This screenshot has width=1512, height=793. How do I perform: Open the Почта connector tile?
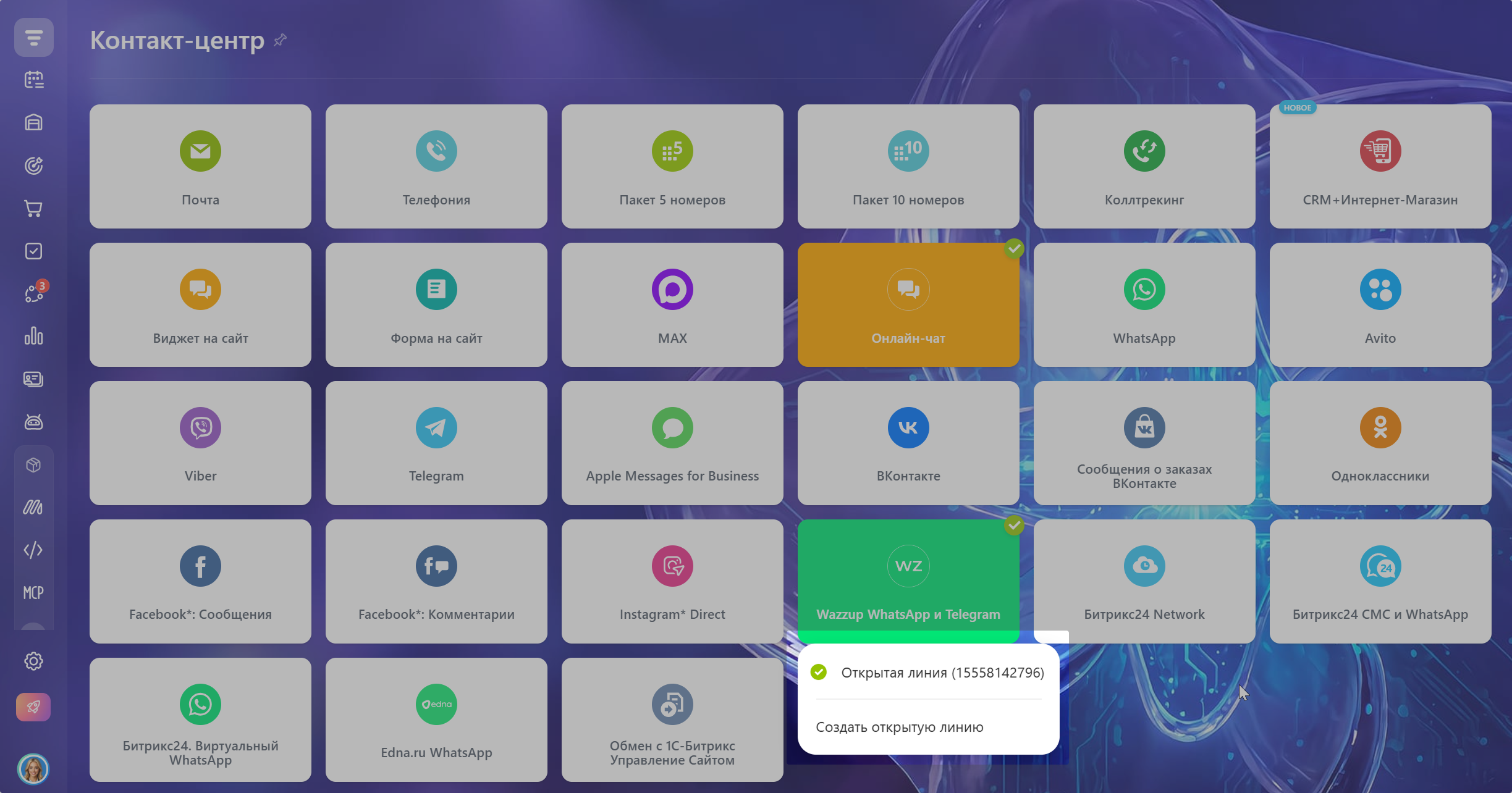200,166
